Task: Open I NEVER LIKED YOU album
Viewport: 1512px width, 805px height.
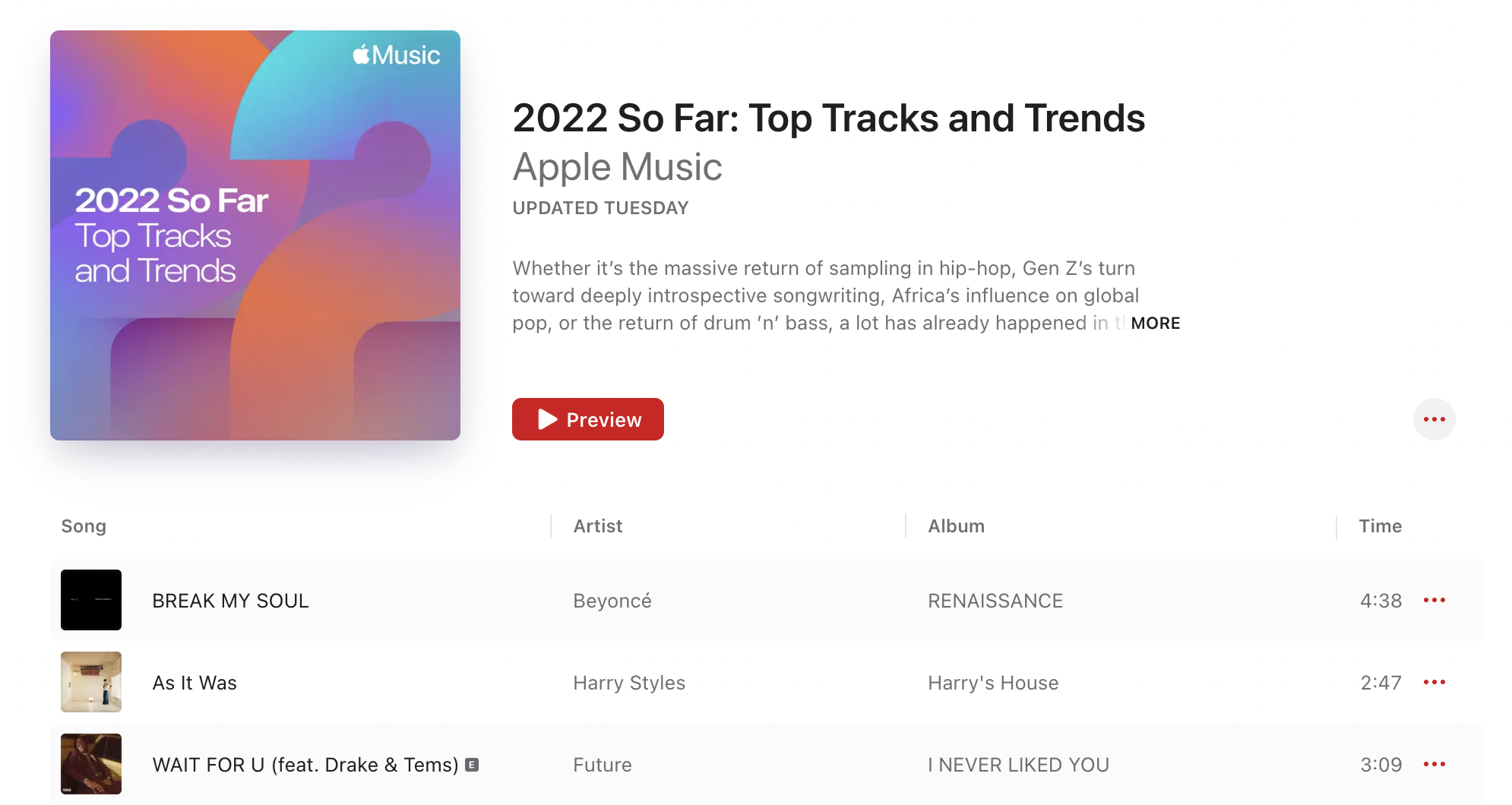Action: click(x=1018, y=765)
